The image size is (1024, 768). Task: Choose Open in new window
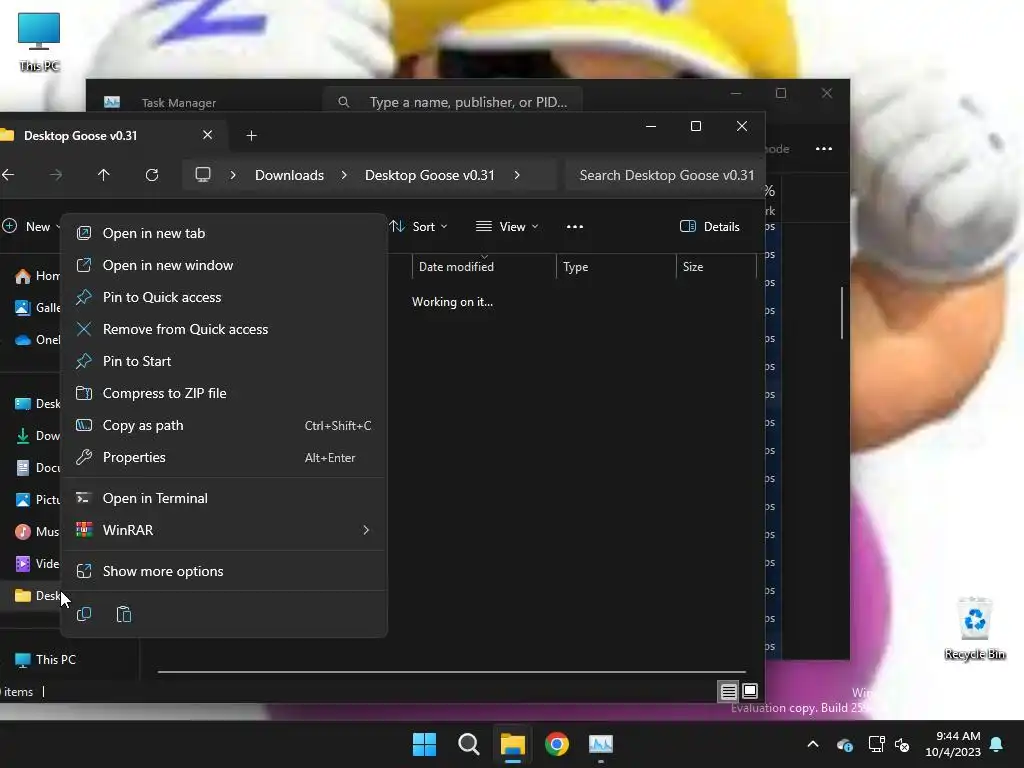224,265
